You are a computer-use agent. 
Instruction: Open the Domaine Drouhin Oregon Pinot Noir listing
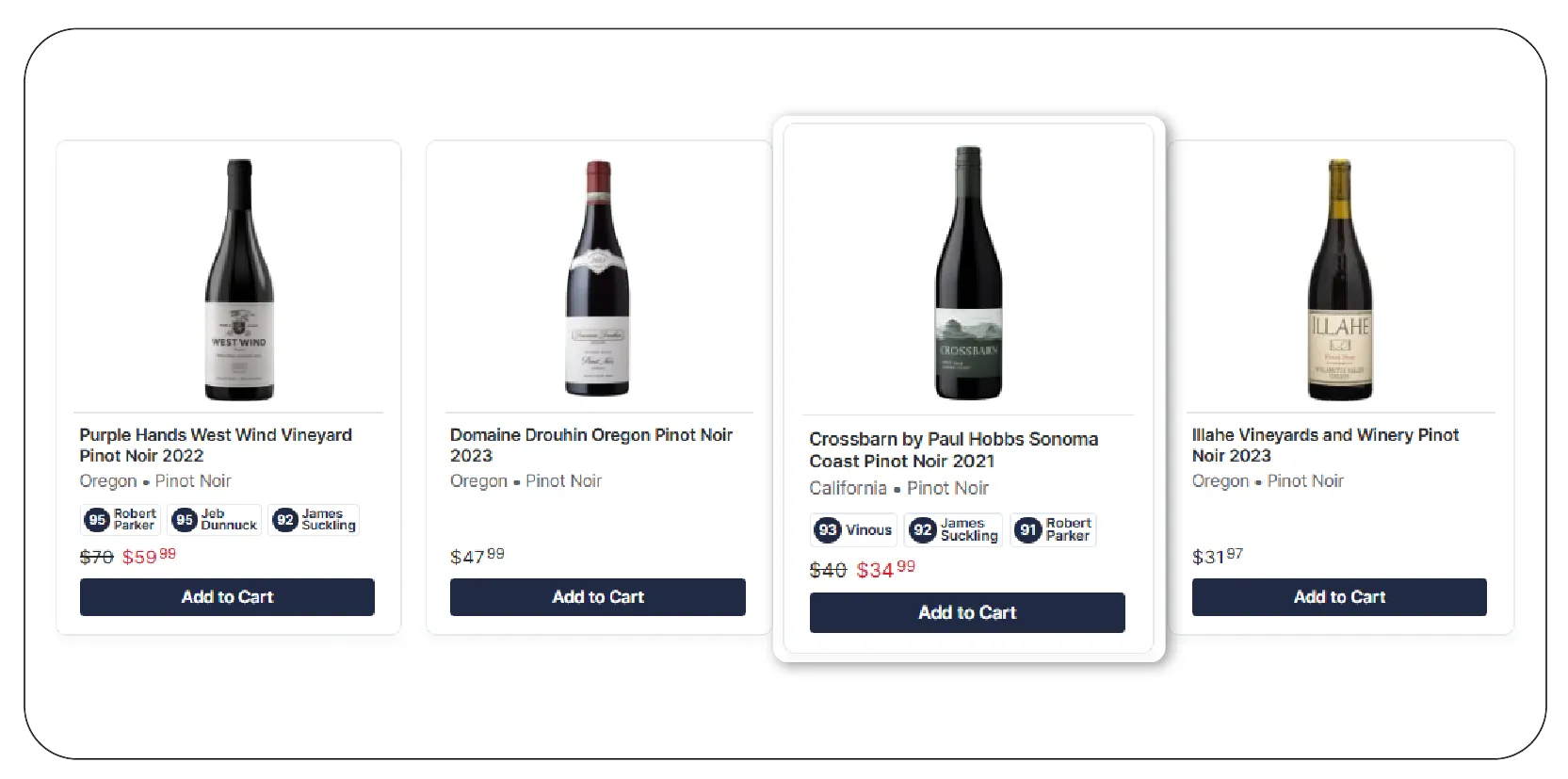pos(590,445)
